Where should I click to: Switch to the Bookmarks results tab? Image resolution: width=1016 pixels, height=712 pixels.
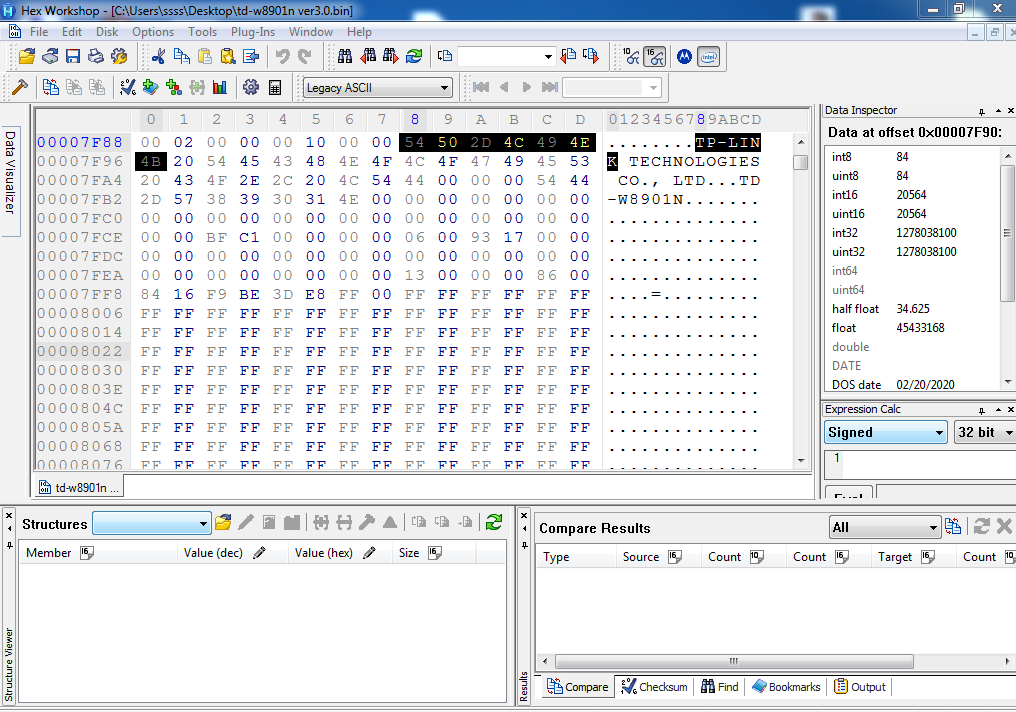(x=786, y=687)
